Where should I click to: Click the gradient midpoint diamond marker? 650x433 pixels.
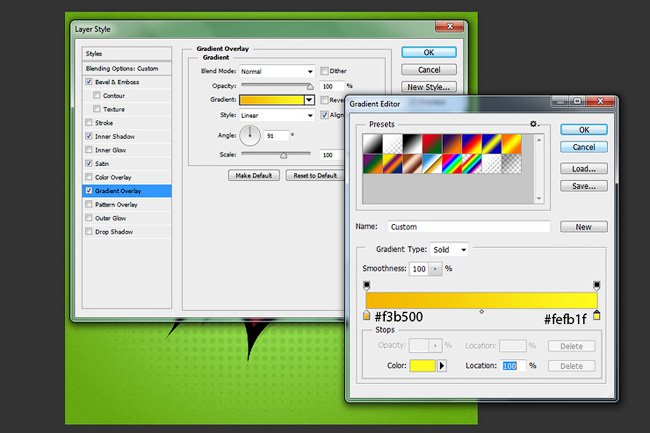coord(481,312)
